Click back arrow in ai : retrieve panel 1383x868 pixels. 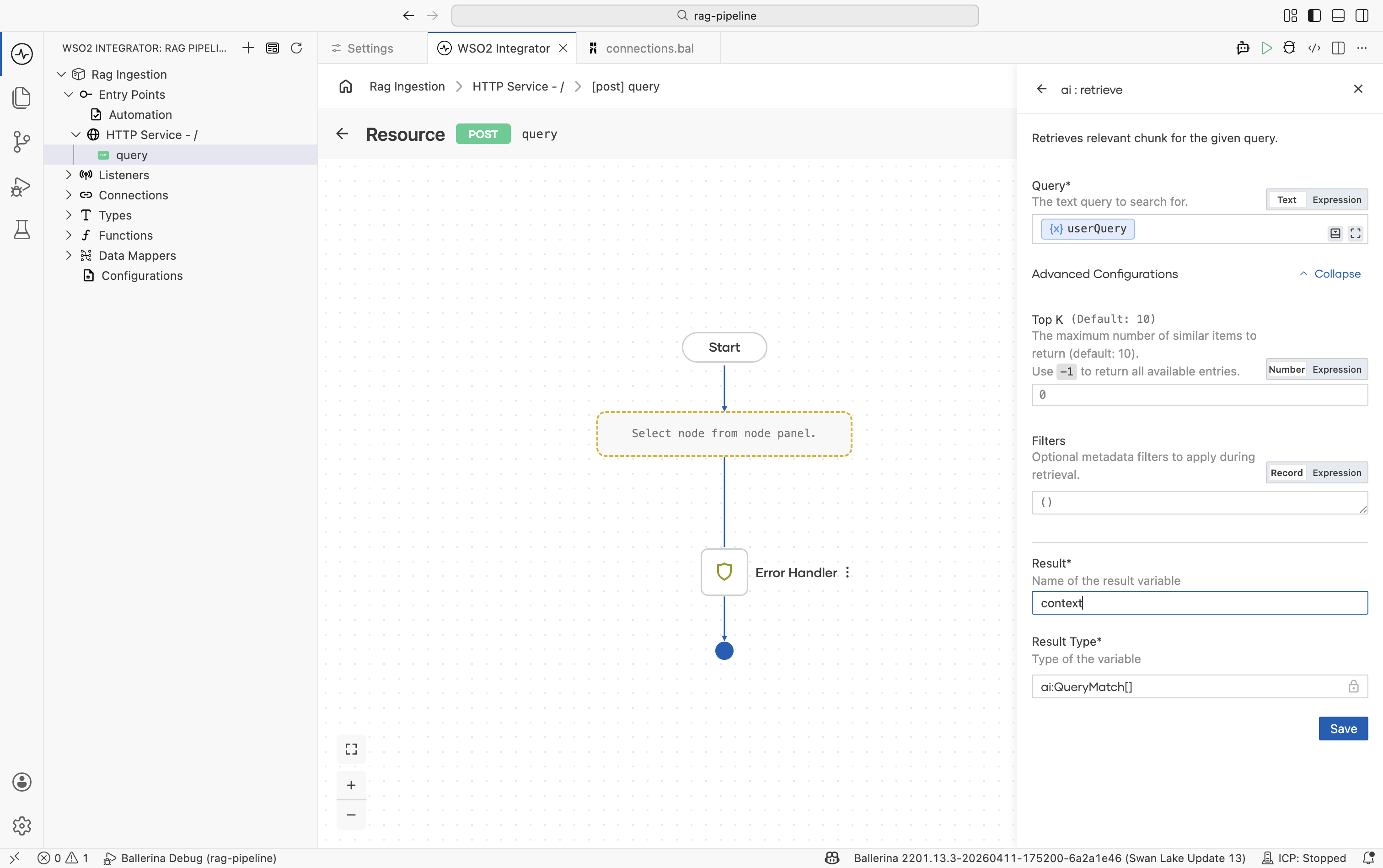click(1042, 89)
